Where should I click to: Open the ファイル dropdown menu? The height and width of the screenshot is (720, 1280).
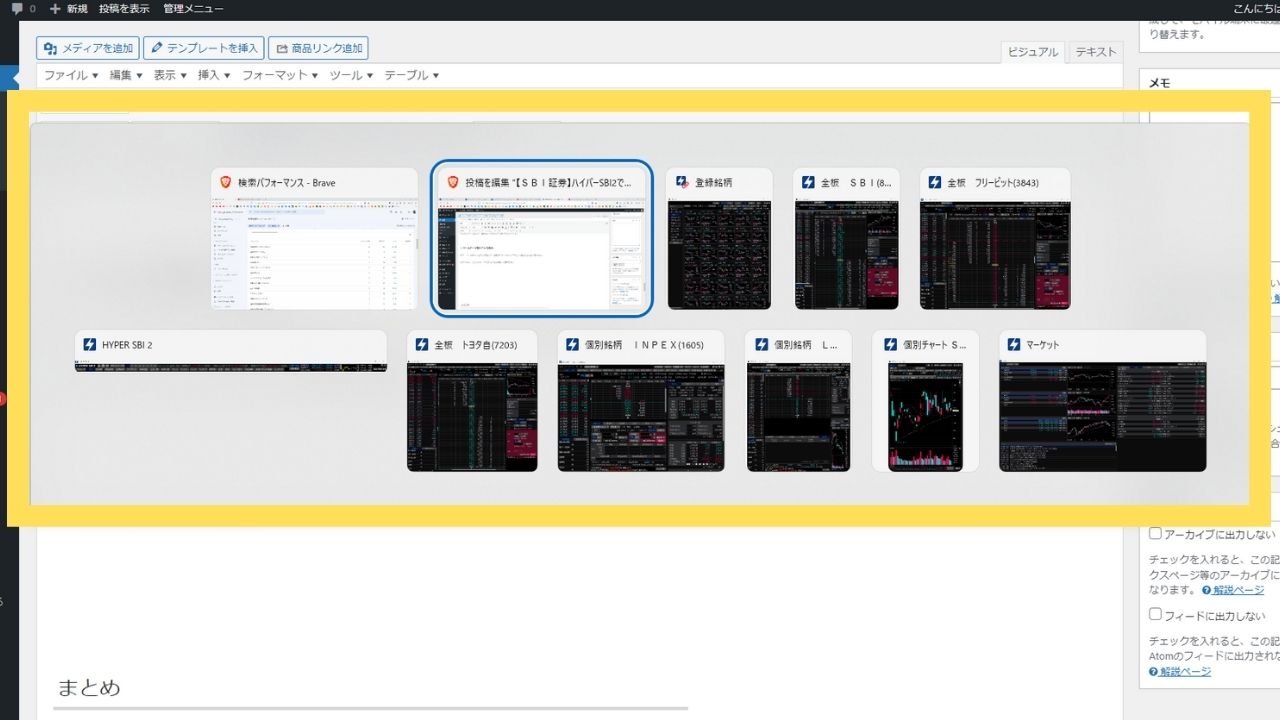[71, 75]
